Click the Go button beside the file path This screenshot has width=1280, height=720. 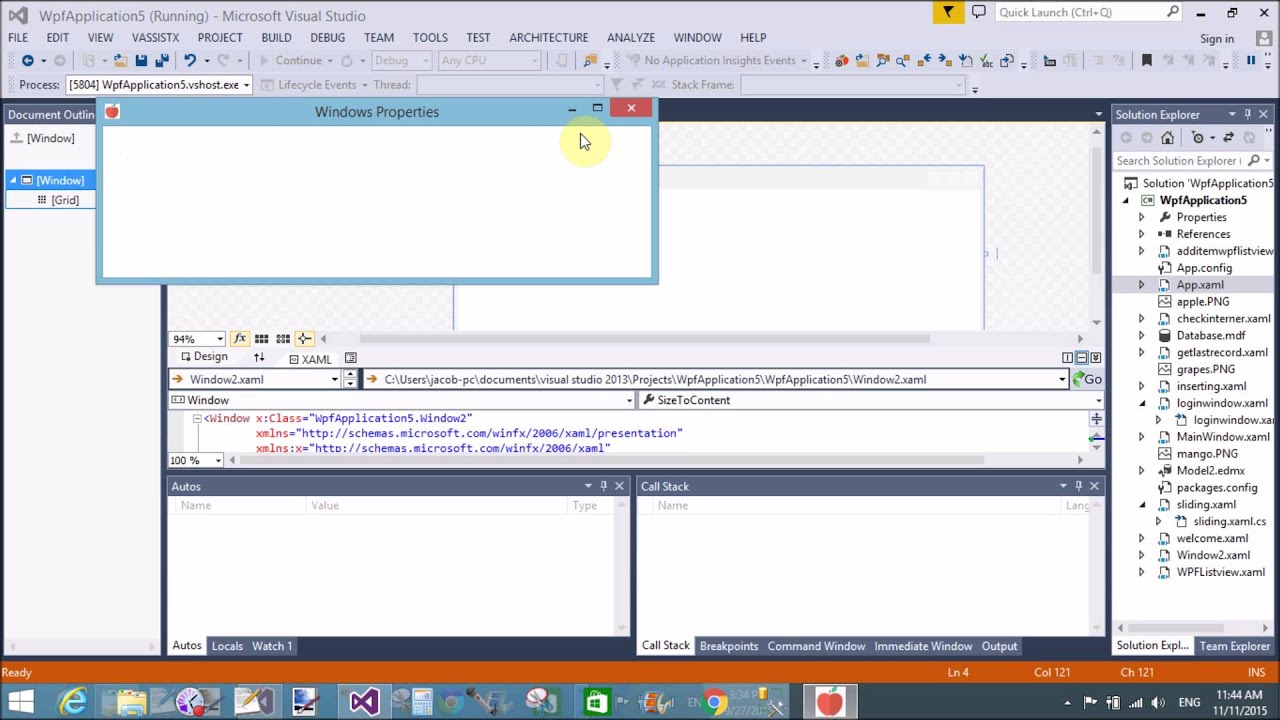1087,379
